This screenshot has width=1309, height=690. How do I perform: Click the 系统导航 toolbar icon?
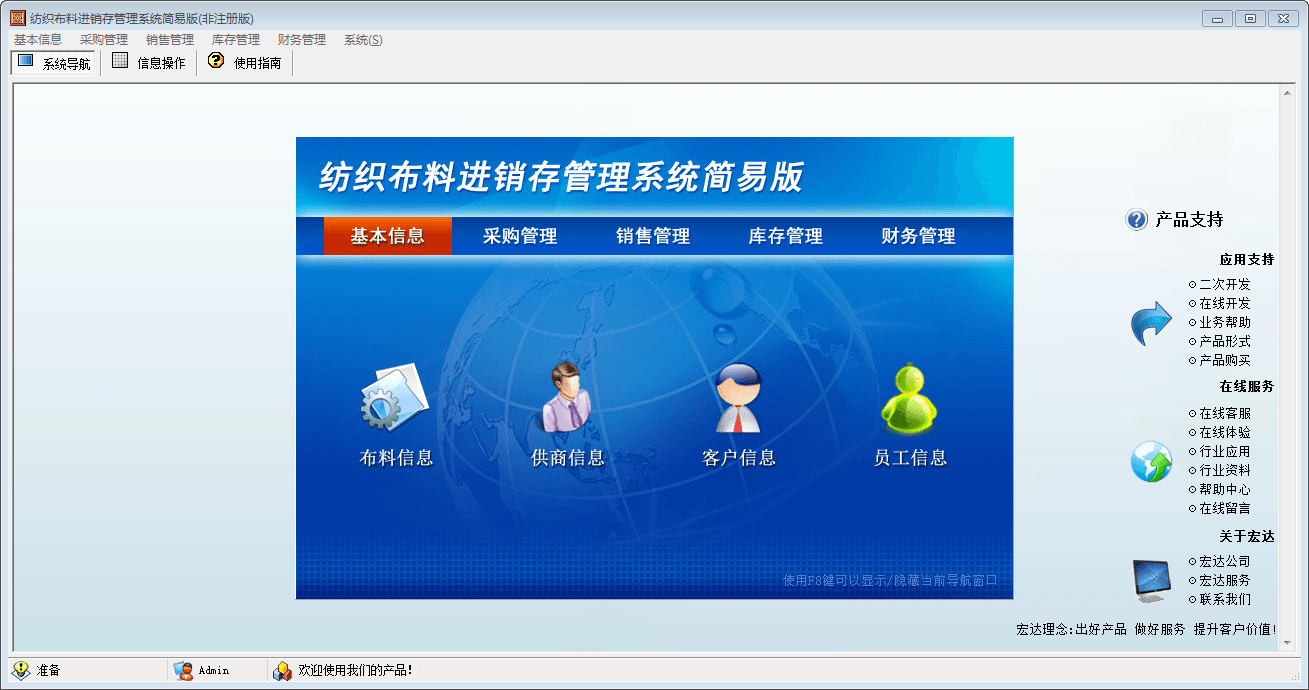point(26,62)
